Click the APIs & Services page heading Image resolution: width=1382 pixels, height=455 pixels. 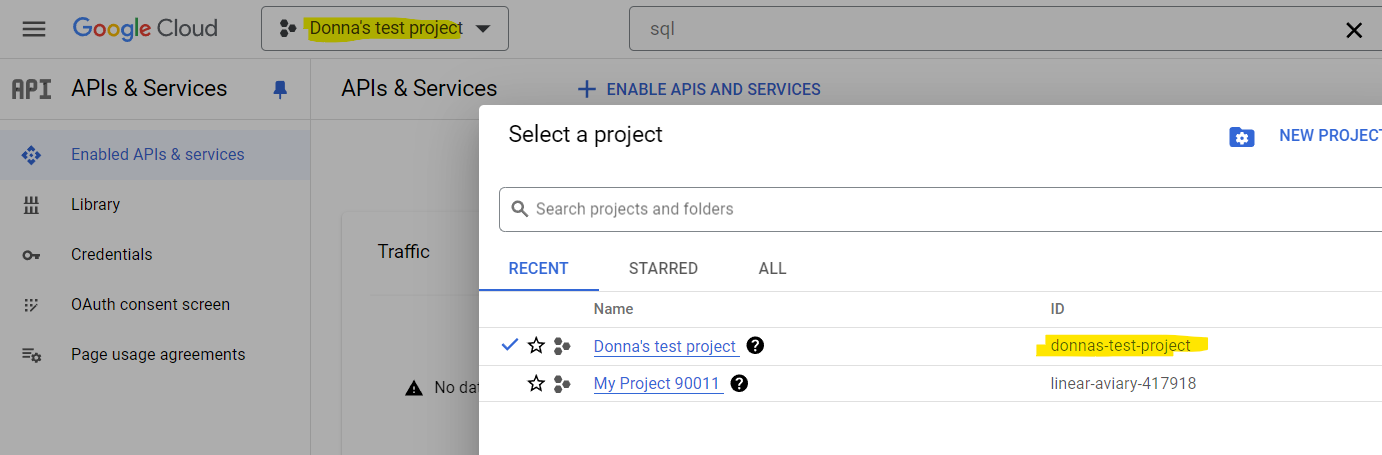coord(419,88)
